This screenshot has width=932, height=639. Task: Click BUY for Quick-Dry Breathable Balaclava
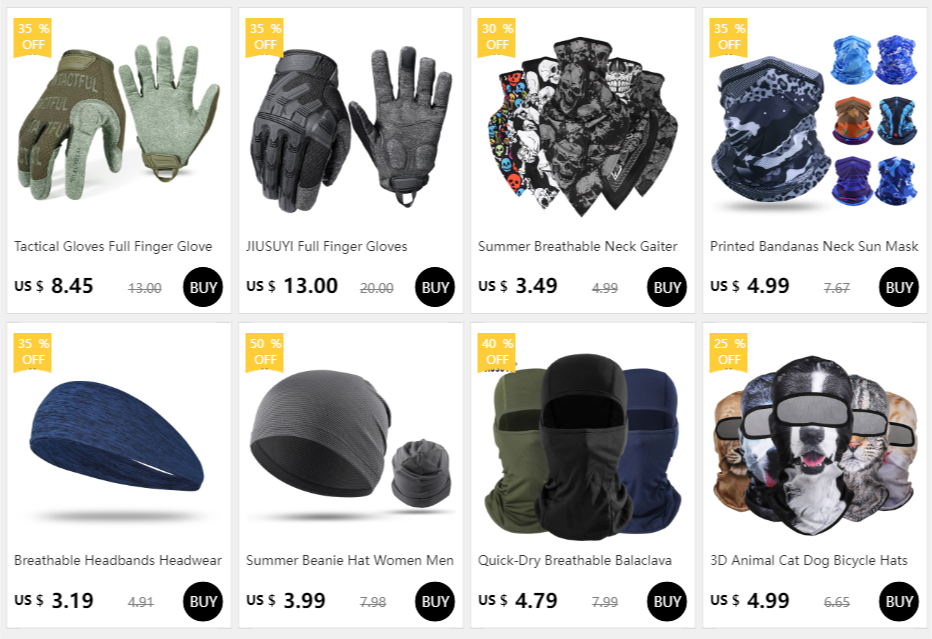tap(666, 602)
